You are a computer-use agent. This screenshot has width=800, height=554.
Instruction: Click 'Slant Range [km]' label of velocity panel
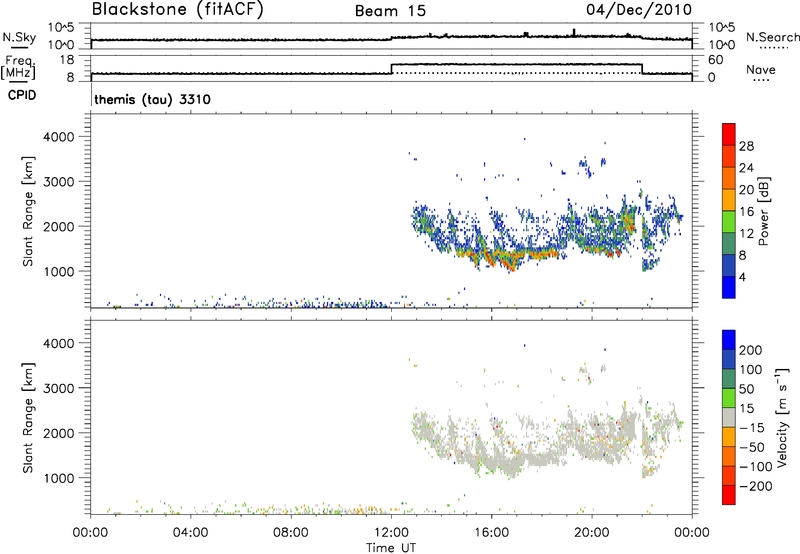tap(28, 418)
